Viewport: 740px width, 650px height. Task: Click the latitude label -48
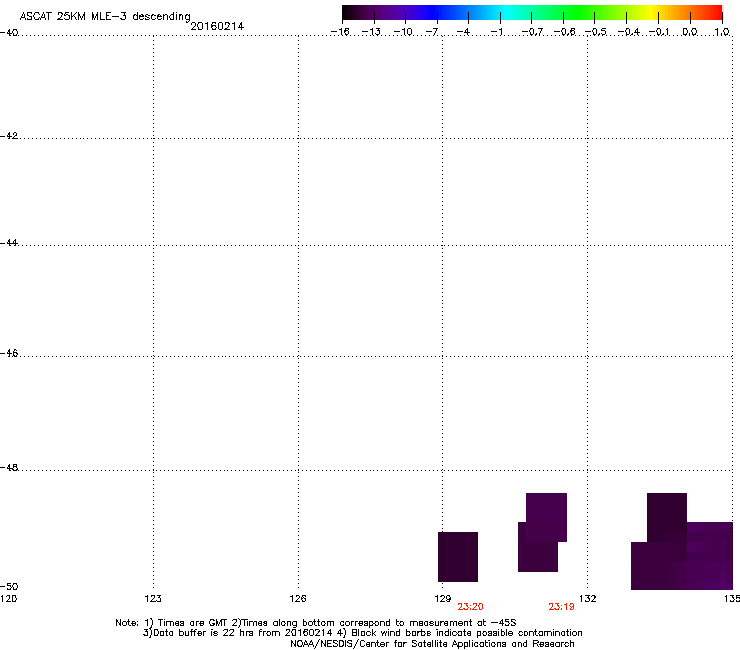coord(9,468)
